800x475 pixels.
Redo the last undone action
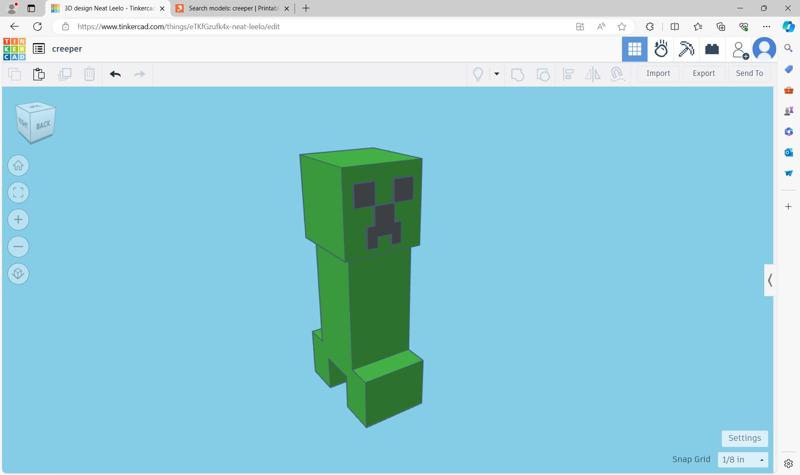[139, 74]
